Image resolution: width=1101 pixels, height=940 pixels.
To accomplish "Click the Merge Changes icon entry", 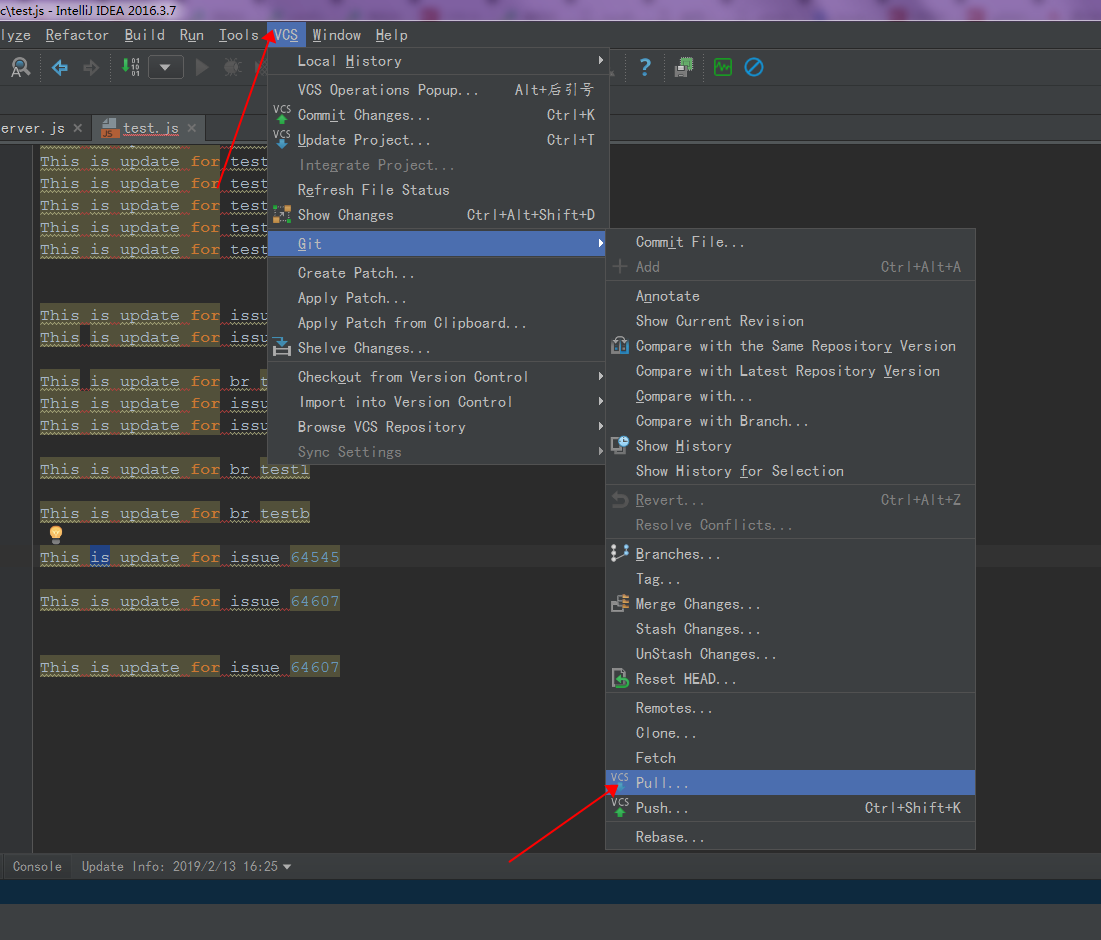I will [x=620, y=603].
